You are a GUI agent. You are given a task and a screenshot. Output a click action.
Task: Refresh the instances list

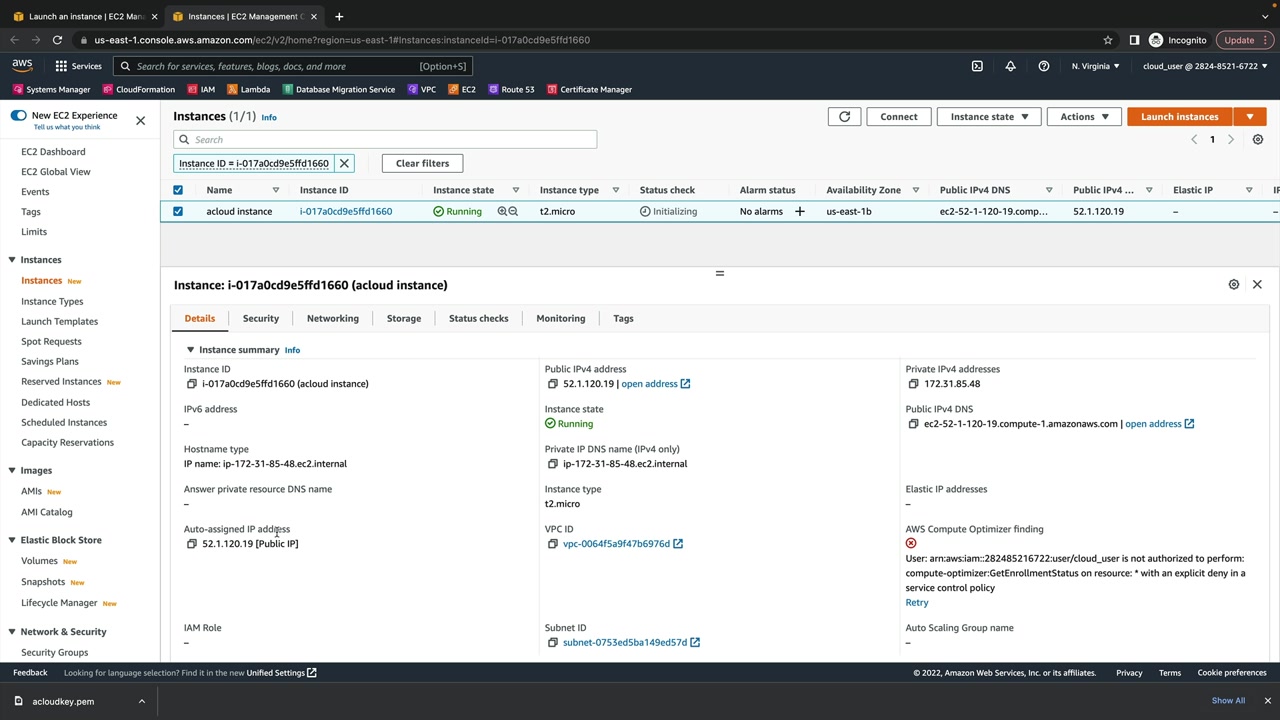tap(844, 117)
